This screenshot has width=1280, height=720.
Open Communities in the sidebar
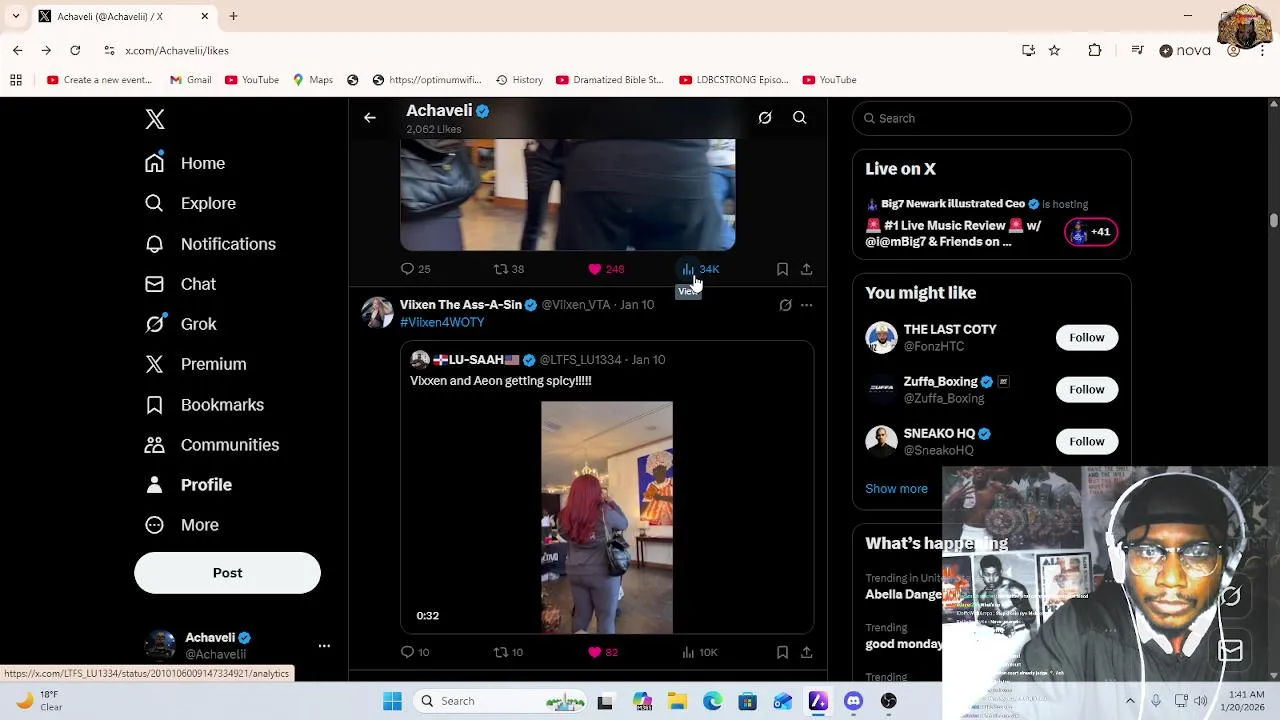[x=212, y=445]
